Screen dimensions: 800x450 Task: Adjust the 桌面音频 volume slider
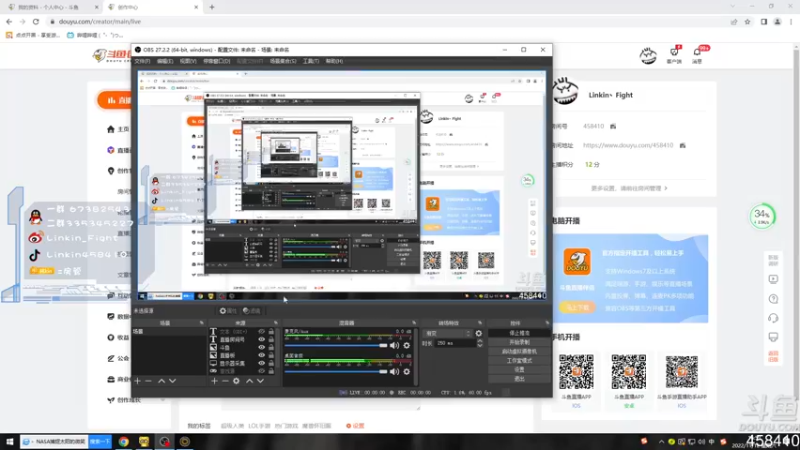coord(336,371)
